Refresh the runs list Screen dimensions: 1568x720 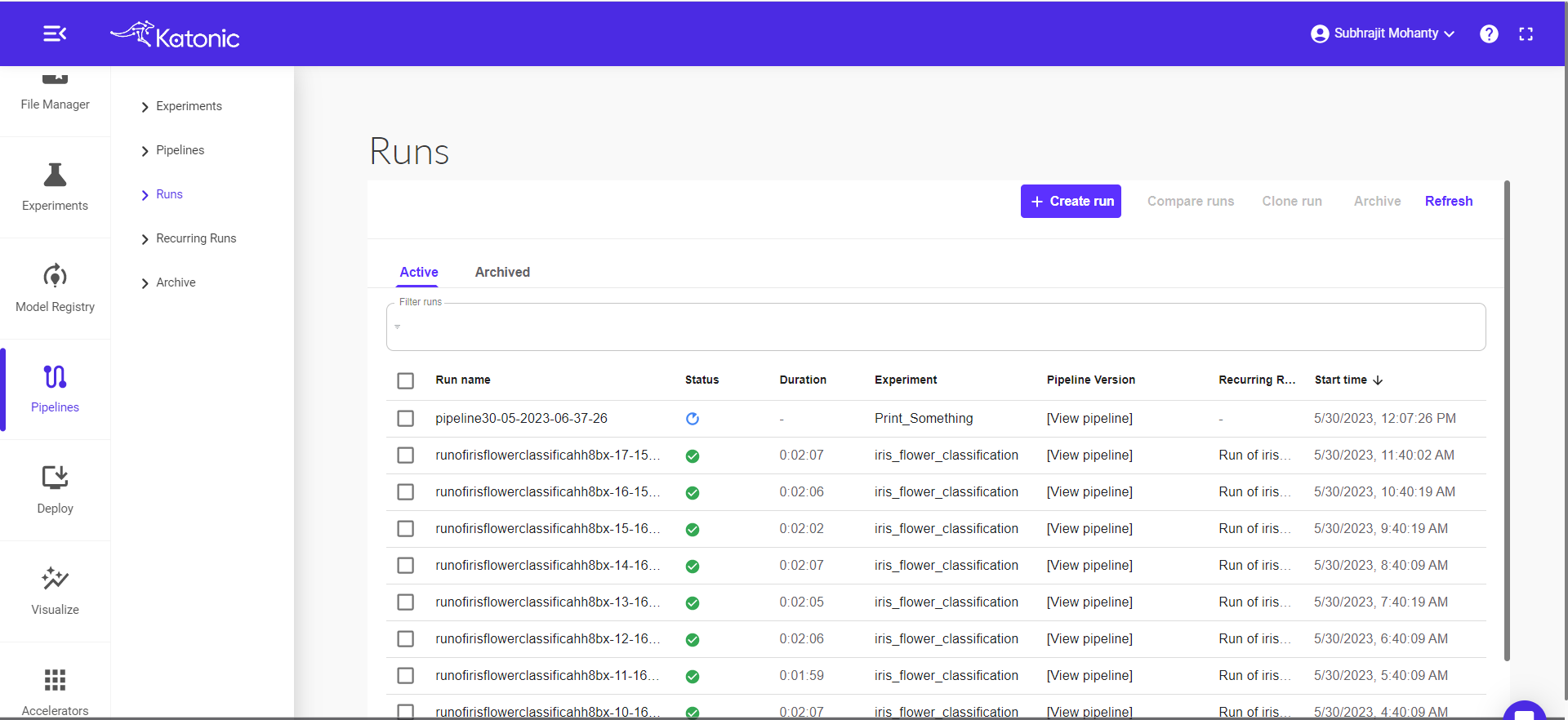(x=1449, y=201)
